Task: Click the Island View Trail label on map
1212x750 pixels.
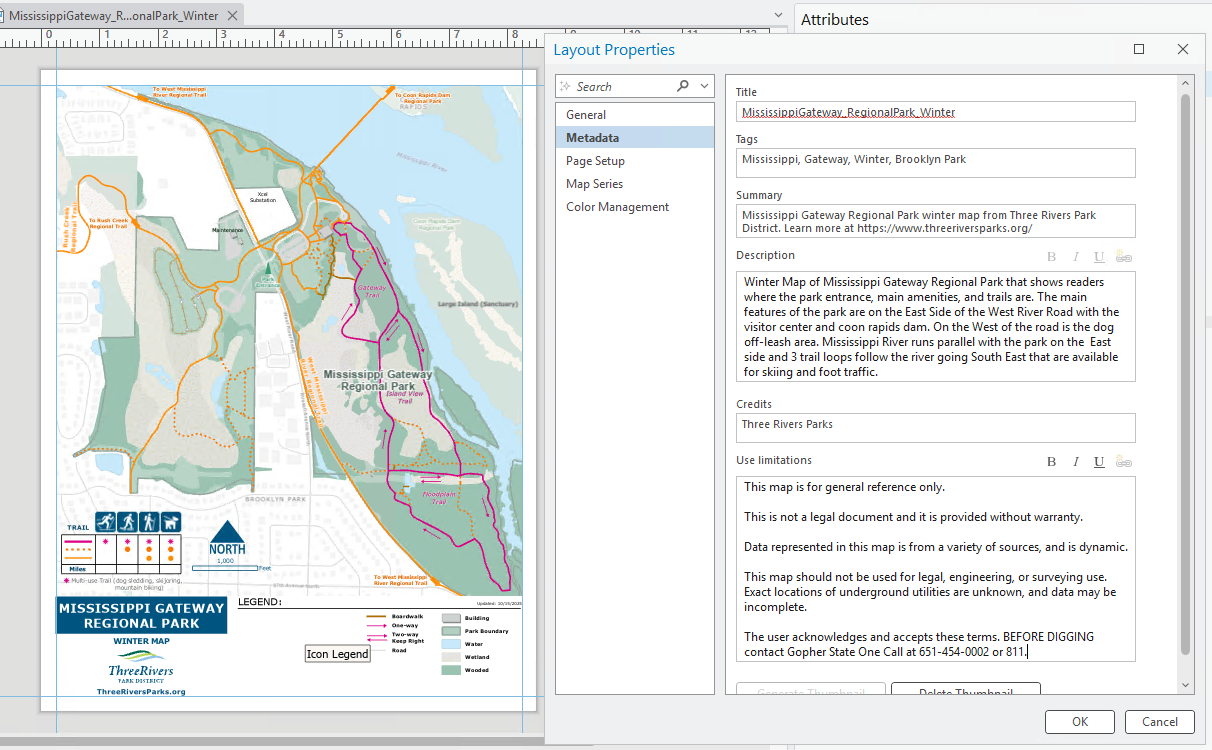Action: (405, 397)
